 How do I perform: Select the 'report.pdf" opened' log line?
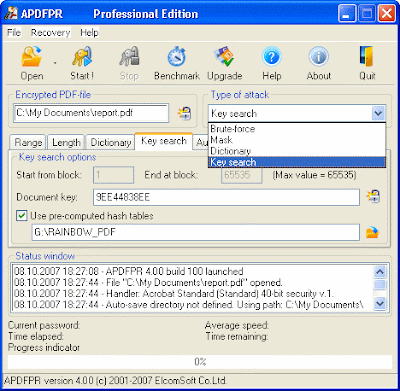(148, 283)
